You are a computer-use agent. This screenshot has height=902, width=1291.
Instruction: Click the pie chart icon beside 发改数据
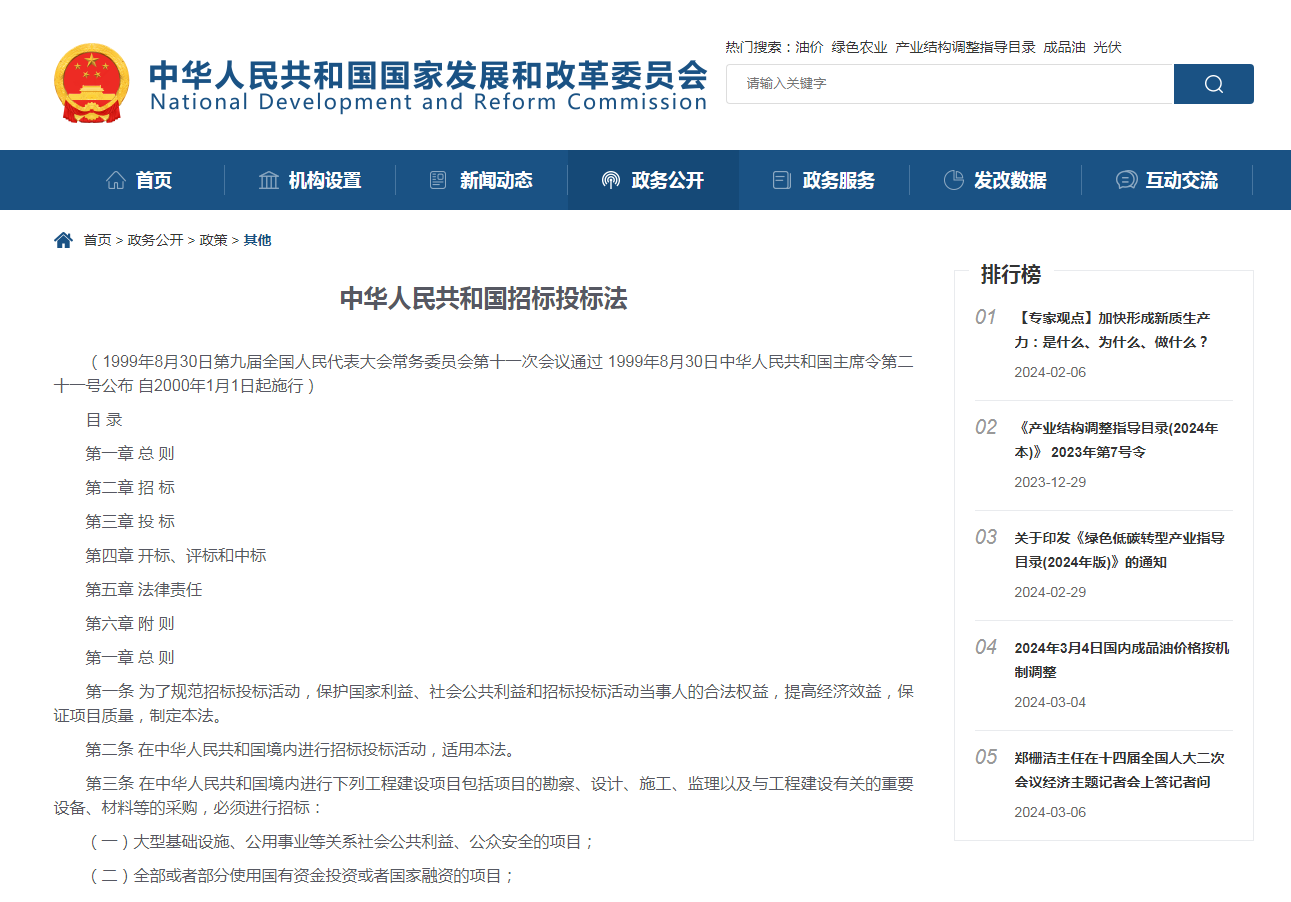pos(953,180)
